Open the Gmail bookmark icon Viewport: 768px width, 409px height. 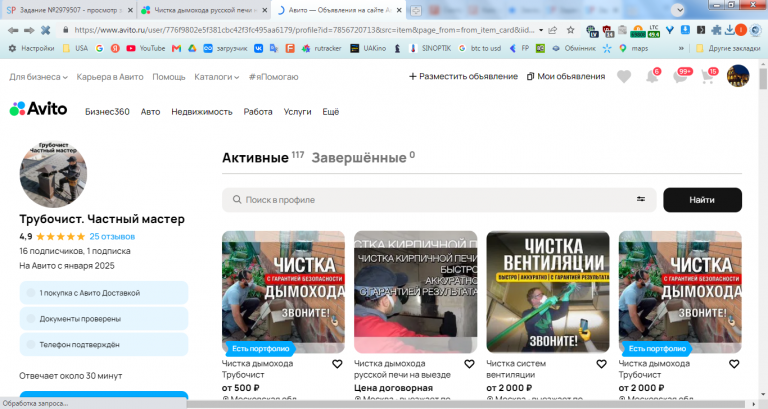point(176,48)
